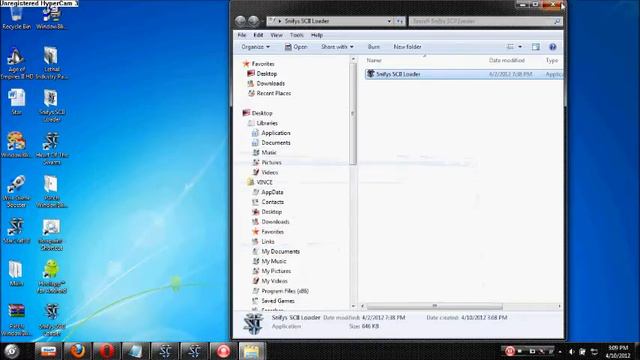Select the Main folder desktop icon

click(x=16, y=273)
